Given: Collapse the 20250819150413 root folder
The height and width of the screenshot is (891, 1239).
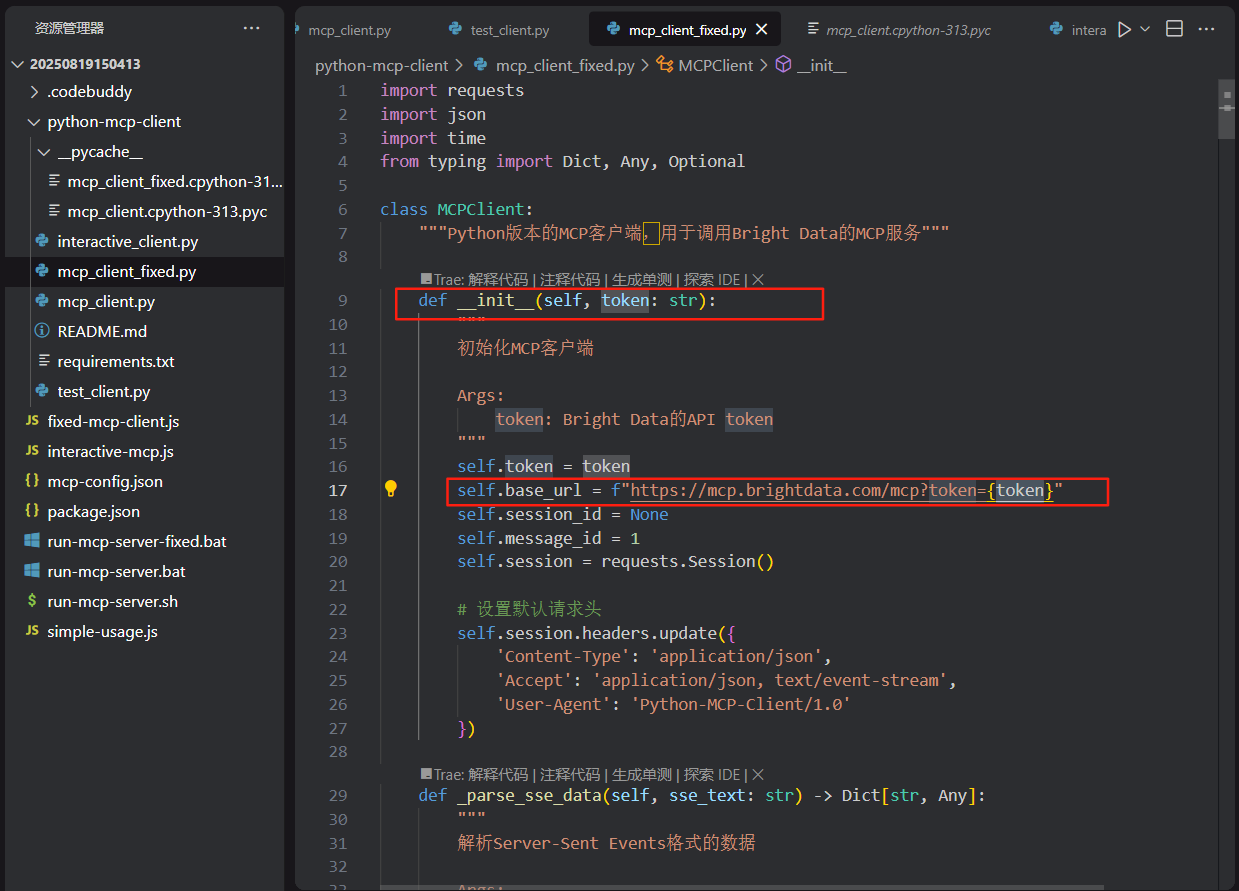Looking at the screenshot, I should coord(17,64).
